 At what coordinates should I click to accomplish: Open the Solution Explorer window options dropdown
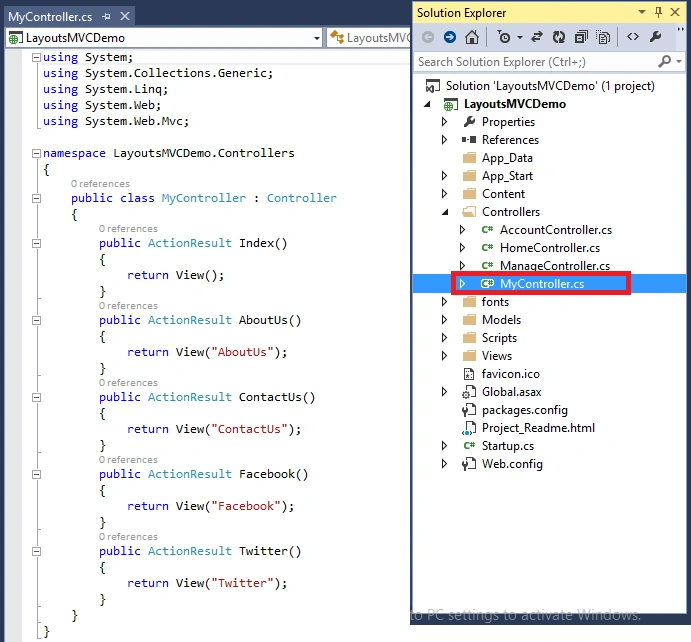tap(642, 12)
